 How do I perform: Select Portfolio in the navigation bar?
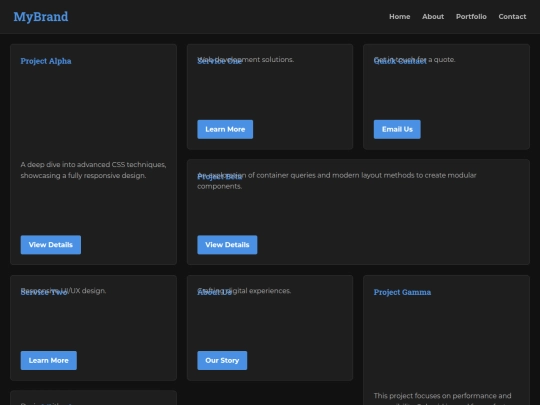coord(471,17)
